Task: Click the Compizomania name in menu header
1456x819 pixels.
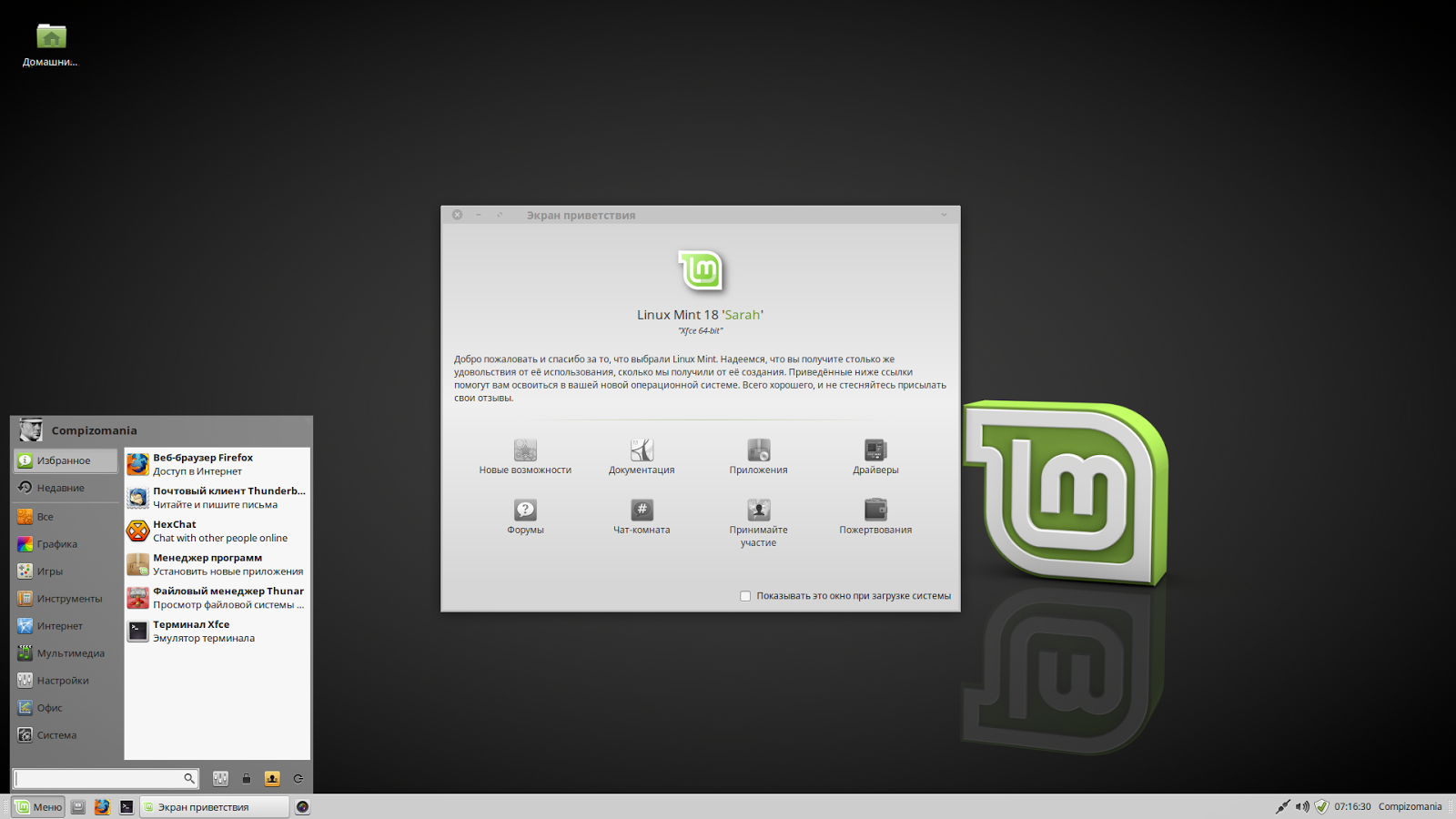Action: pos(94,430)
